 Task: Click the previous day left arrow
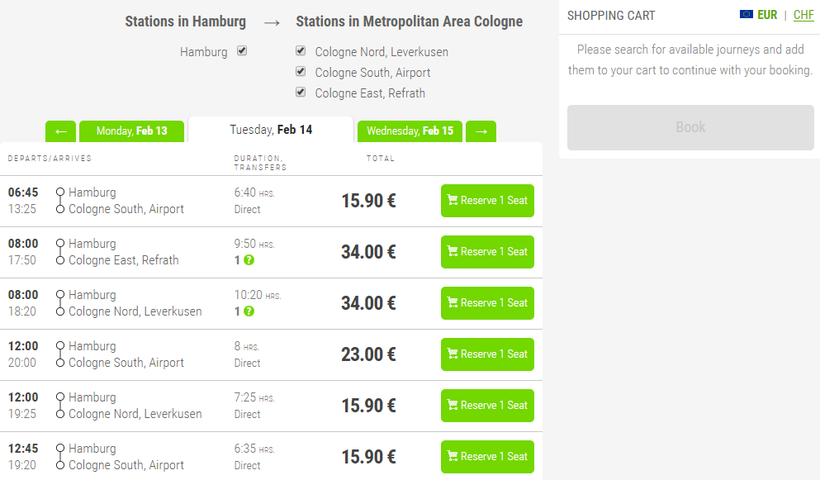tap(60, 131)
